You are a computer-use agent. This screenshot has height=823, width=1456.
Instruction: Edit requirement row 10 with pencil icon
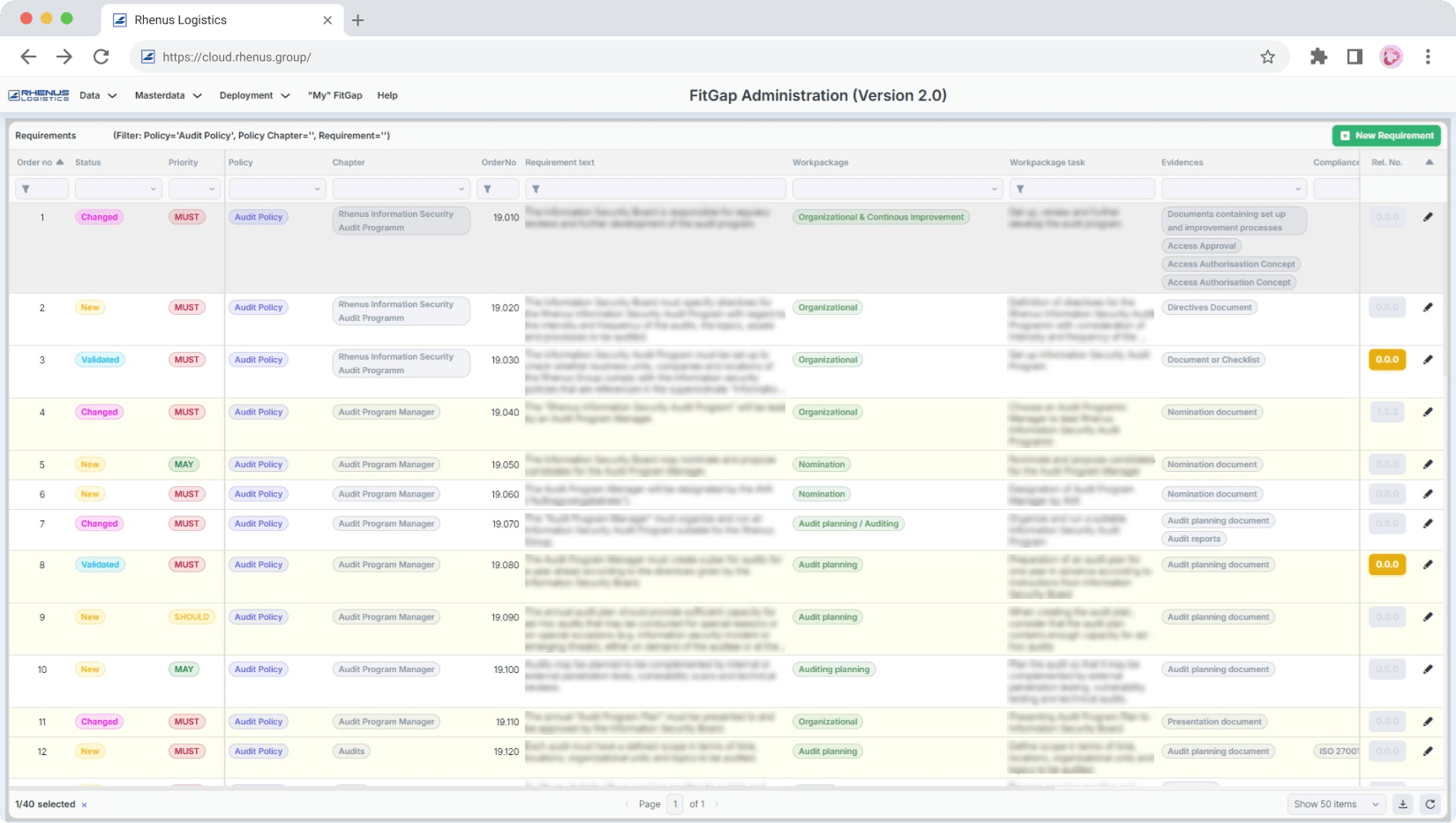pyautogui.click(x=1428, y=670)
